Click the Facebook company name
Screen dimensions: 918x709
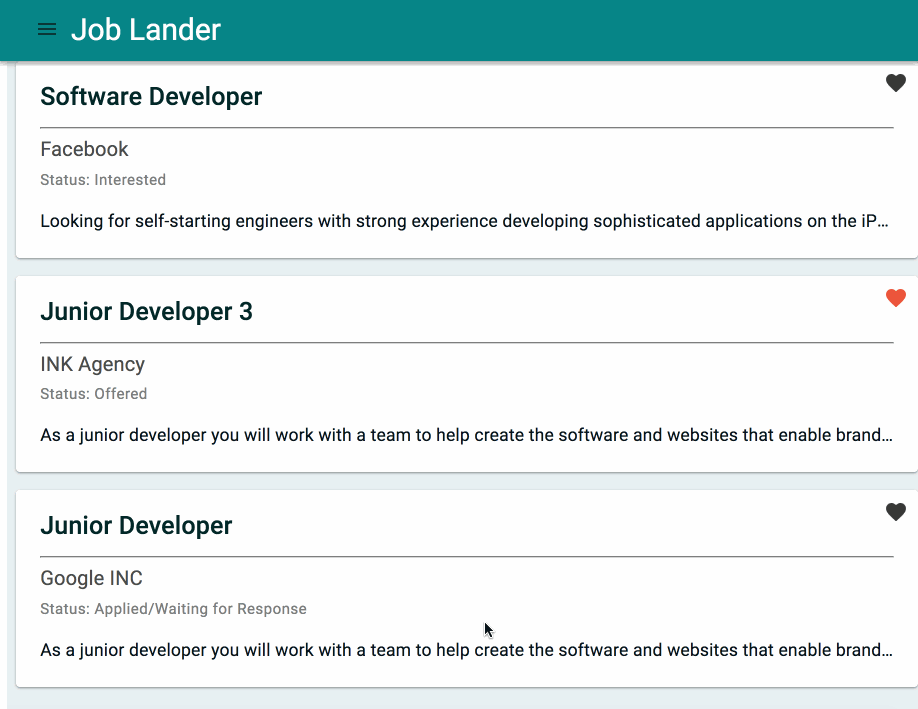[x=84, y=149]
